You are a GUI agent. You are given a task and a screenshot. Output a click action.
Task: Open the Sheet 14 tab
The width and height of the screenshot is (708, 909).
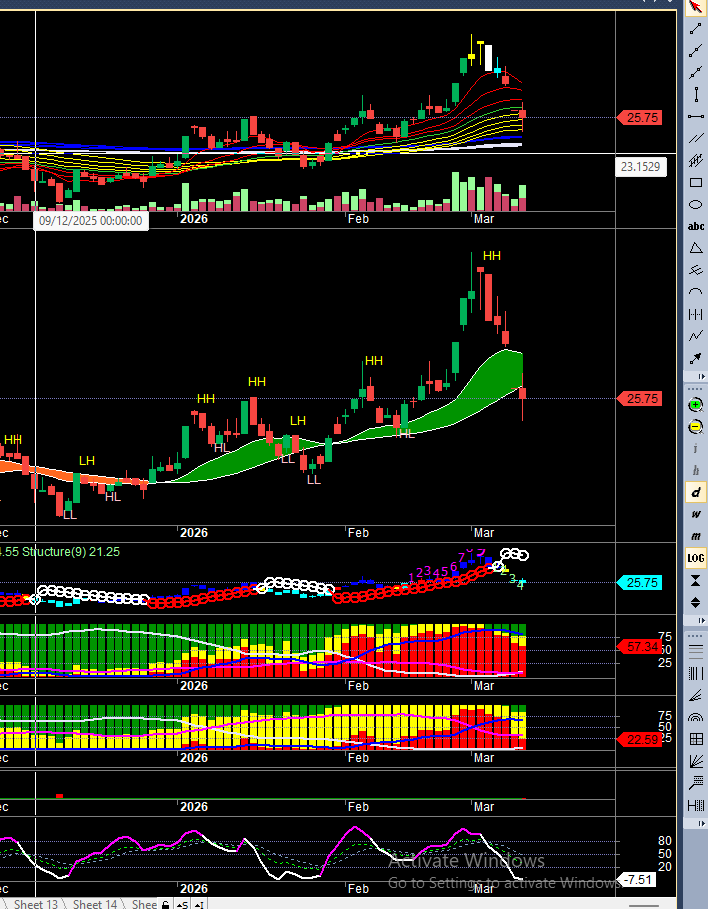pos(95,903)
